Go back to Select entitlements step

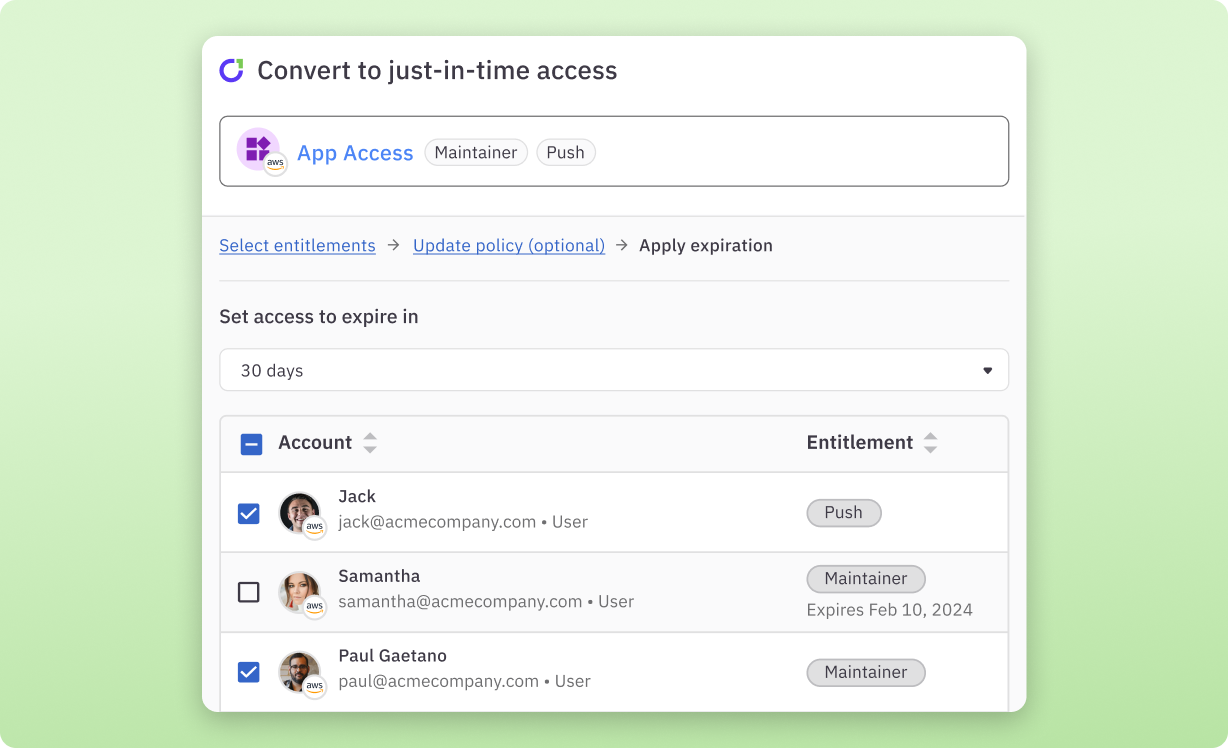297,246
